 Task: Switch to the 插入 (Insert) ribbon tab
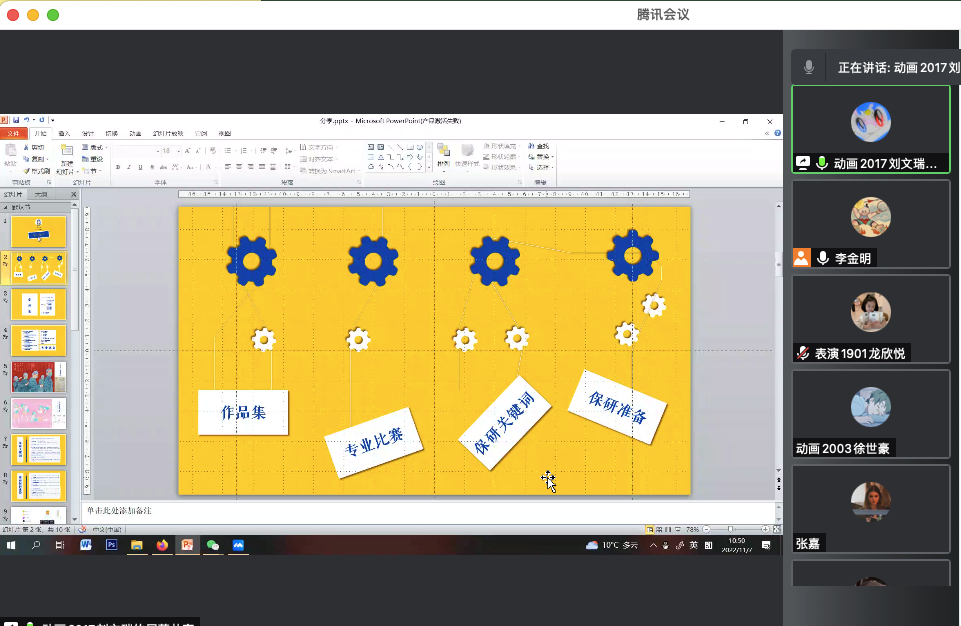coord(64,133)
